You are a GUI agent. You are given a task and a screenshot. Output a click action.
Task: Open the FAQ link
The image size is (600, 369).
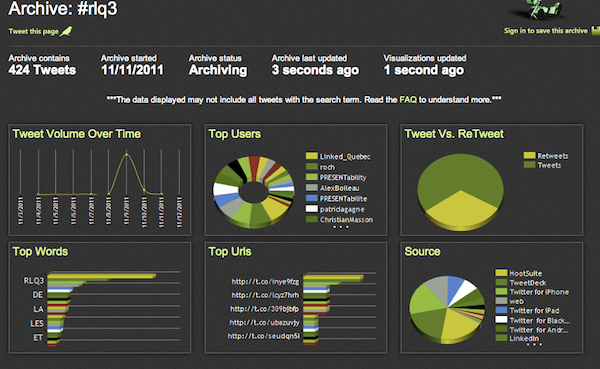pyautogui.click(x=408, y=100)
